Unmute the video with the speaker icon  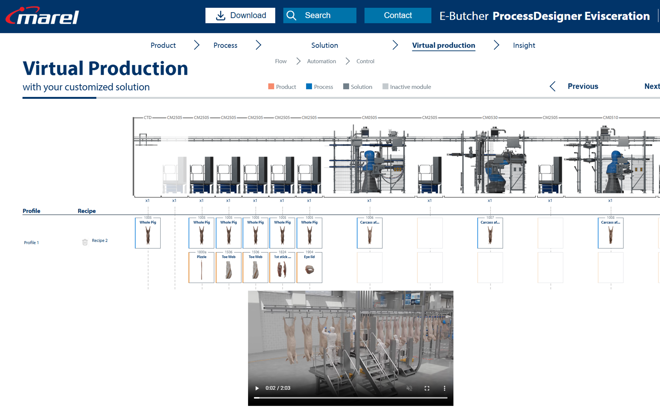pos(409,388)
